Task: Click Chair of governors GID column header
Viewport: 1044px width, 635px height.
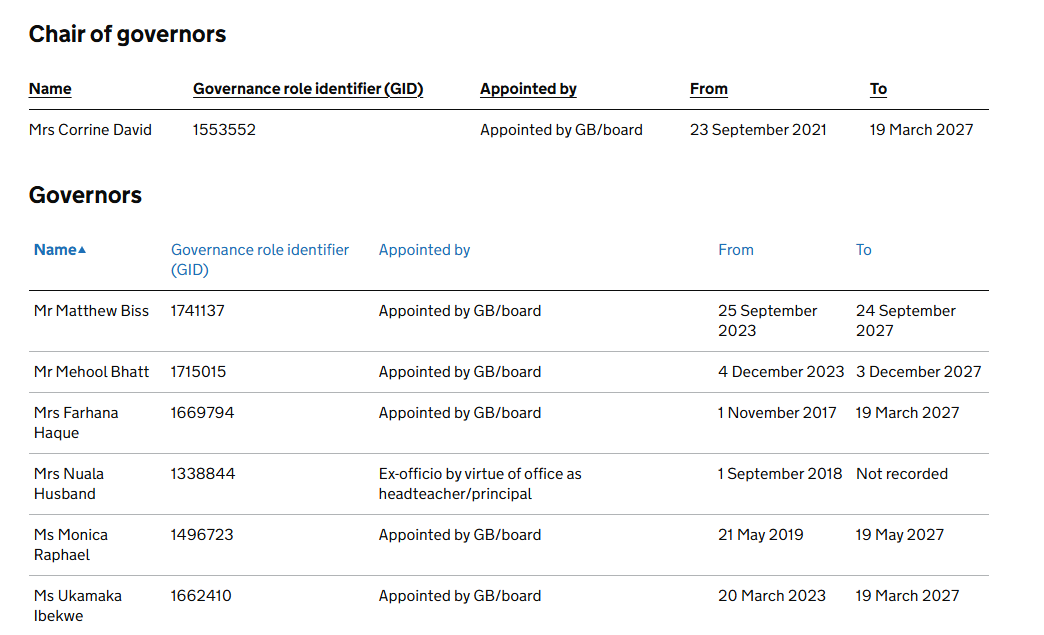Action: [308, 89]
